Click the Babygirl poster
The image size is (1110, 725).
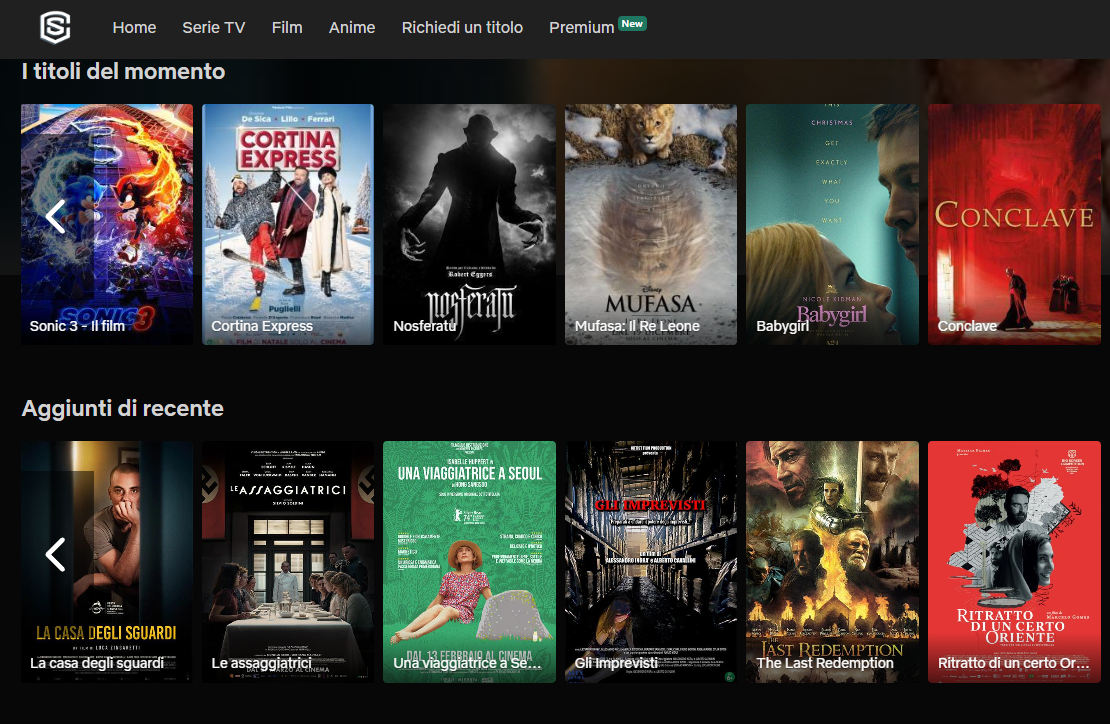(832, 224)
